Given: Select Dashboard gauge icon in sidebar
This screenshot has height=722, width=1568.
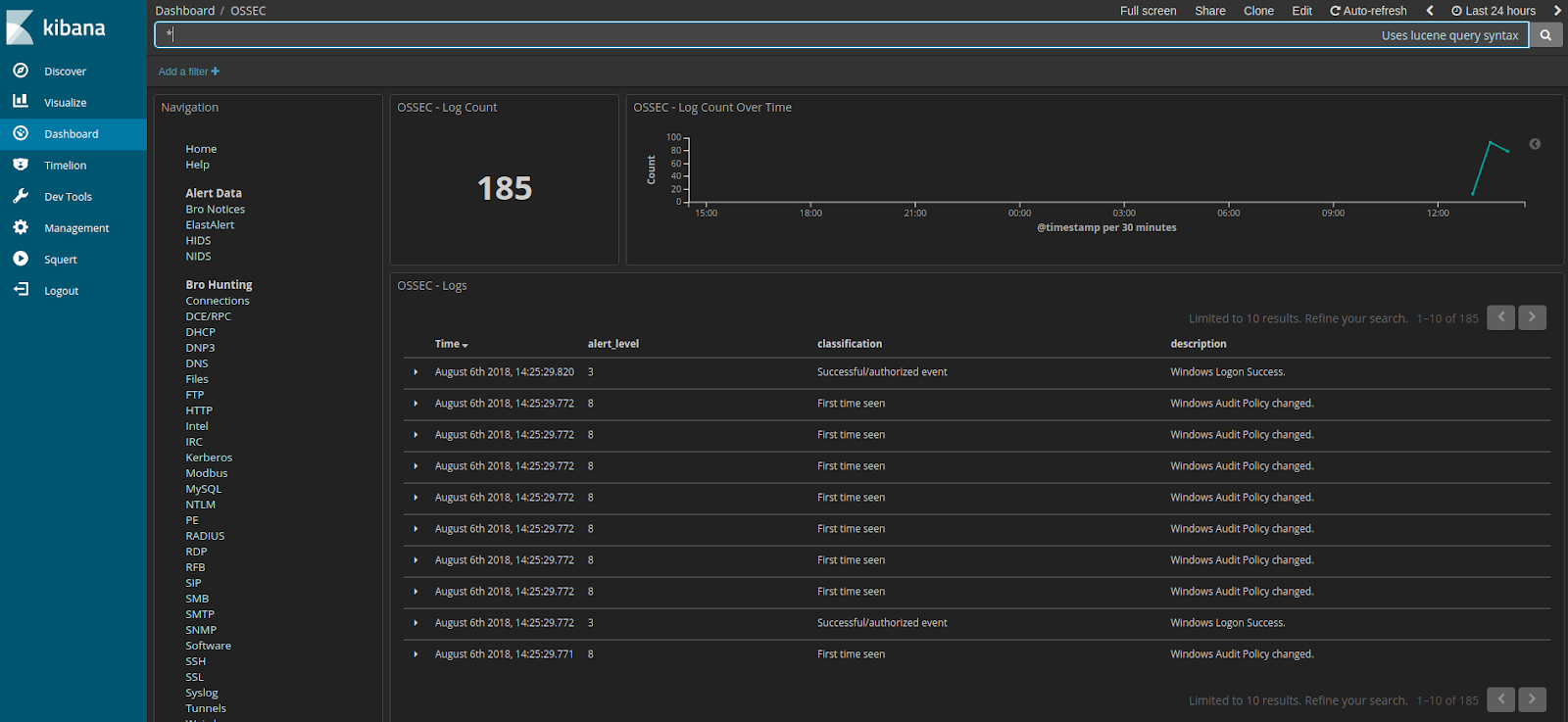Looking at the screenshot, I should click(x=21, y=133).
